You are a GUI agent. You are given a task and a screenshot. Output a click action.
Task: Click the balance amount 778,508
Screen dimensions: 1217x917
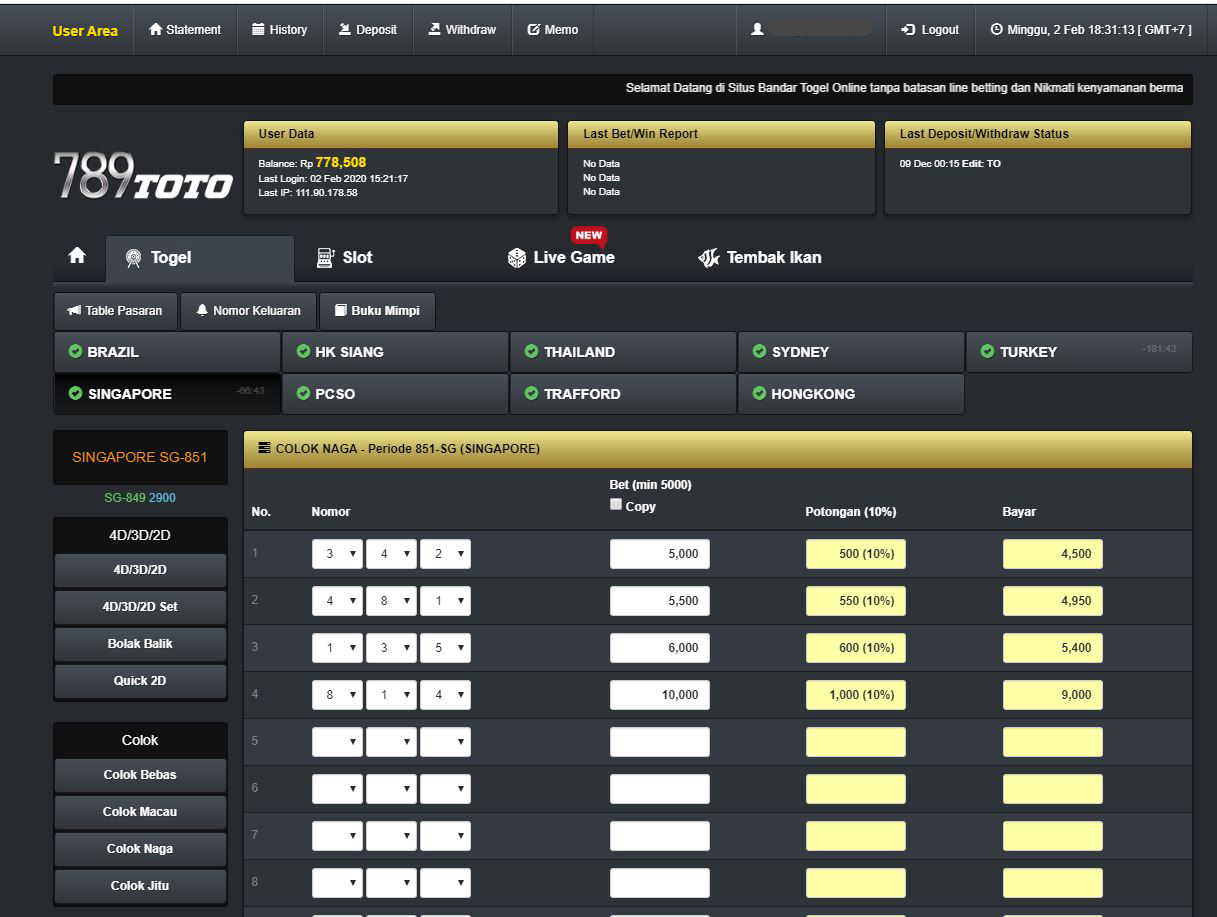(x=341, y=162)
